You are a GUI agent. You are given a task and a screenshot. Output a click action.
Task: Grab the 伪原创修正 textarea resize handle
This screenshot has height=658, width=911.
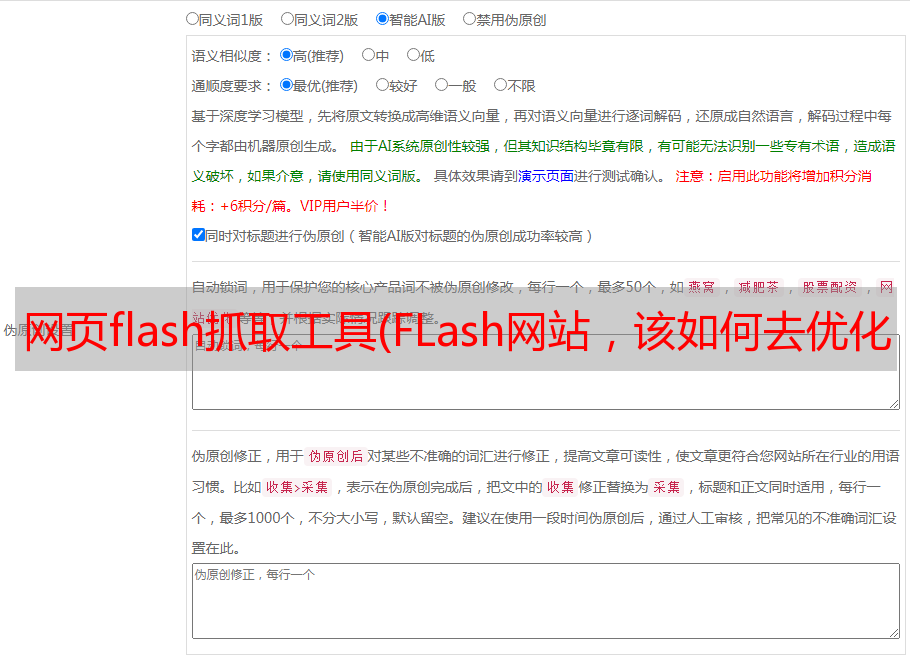894,633
